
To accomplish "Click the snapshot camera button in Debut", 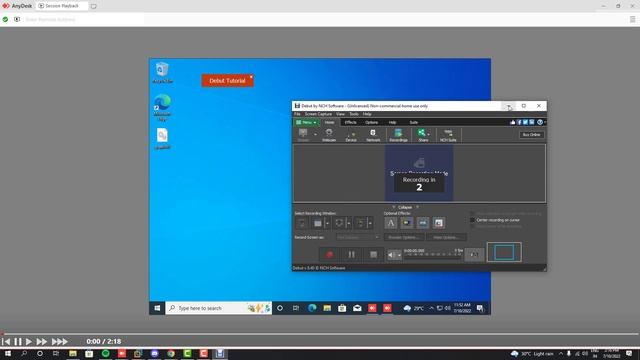I will (474, 255).
